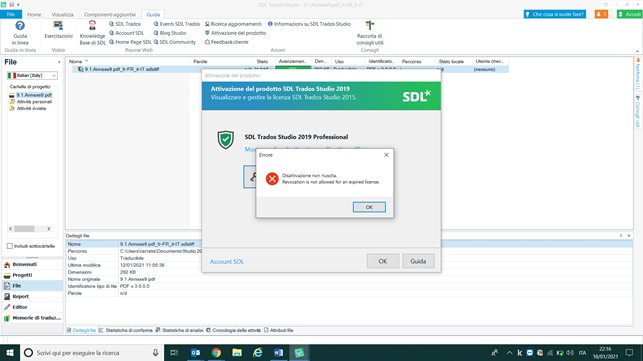The height and width of the screenshot is (361, 643).
Task: Open Knowledge Base di SDL
Action: tap(92, 33)
